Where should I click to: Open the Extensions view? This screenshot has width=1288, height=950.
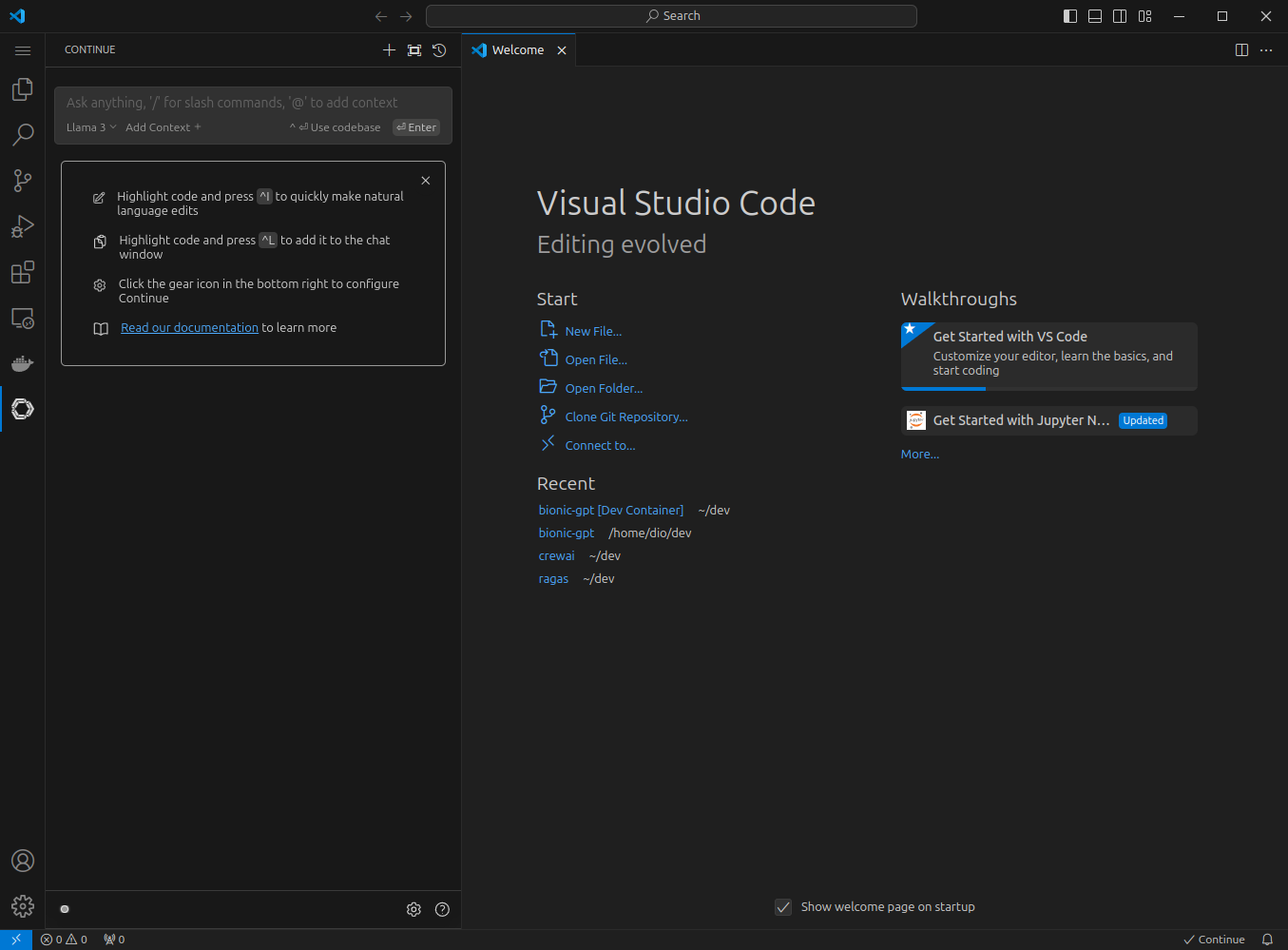pos(22,273)
